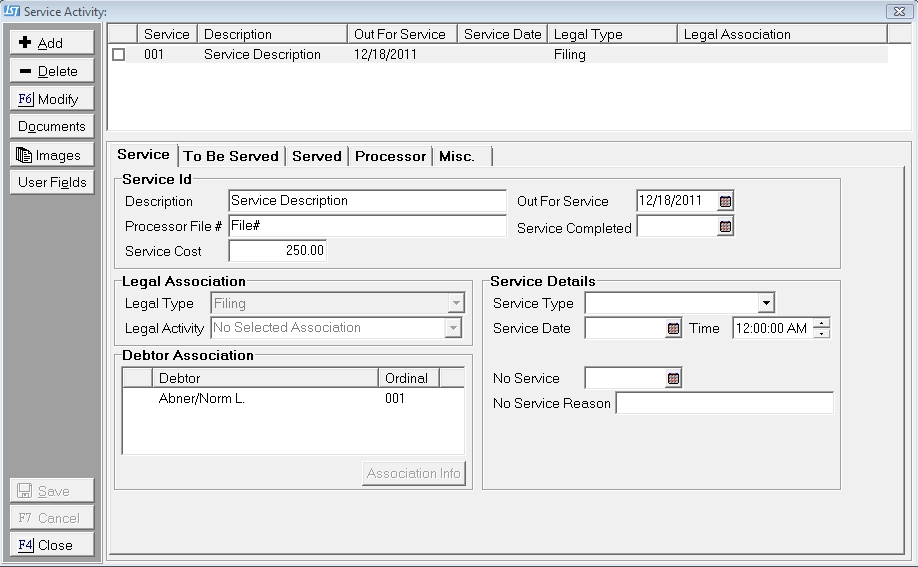Open the No Service calendar picker
This screenshot has height=567, width=918.
[673, 378]
